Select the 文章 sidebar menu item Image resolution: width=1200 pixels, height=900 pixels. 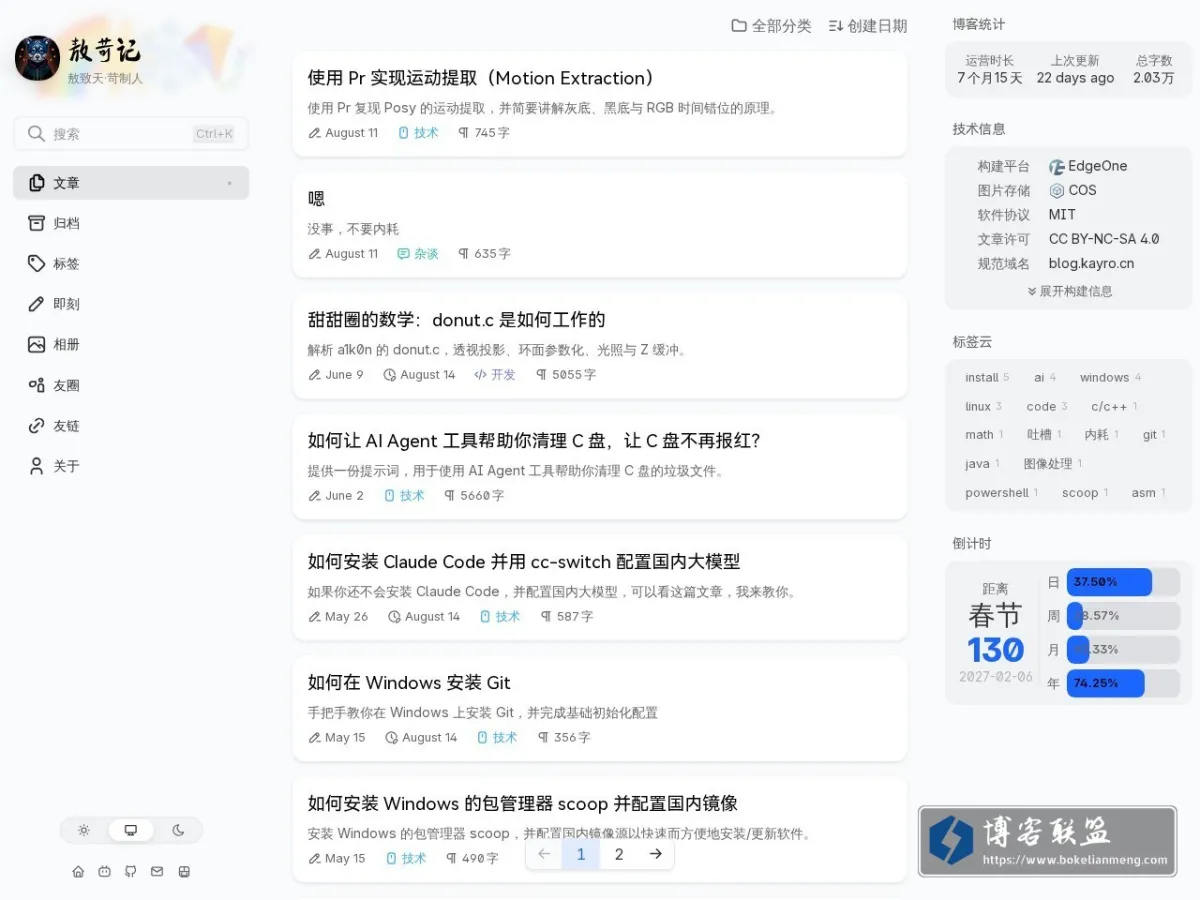[131, 183]
